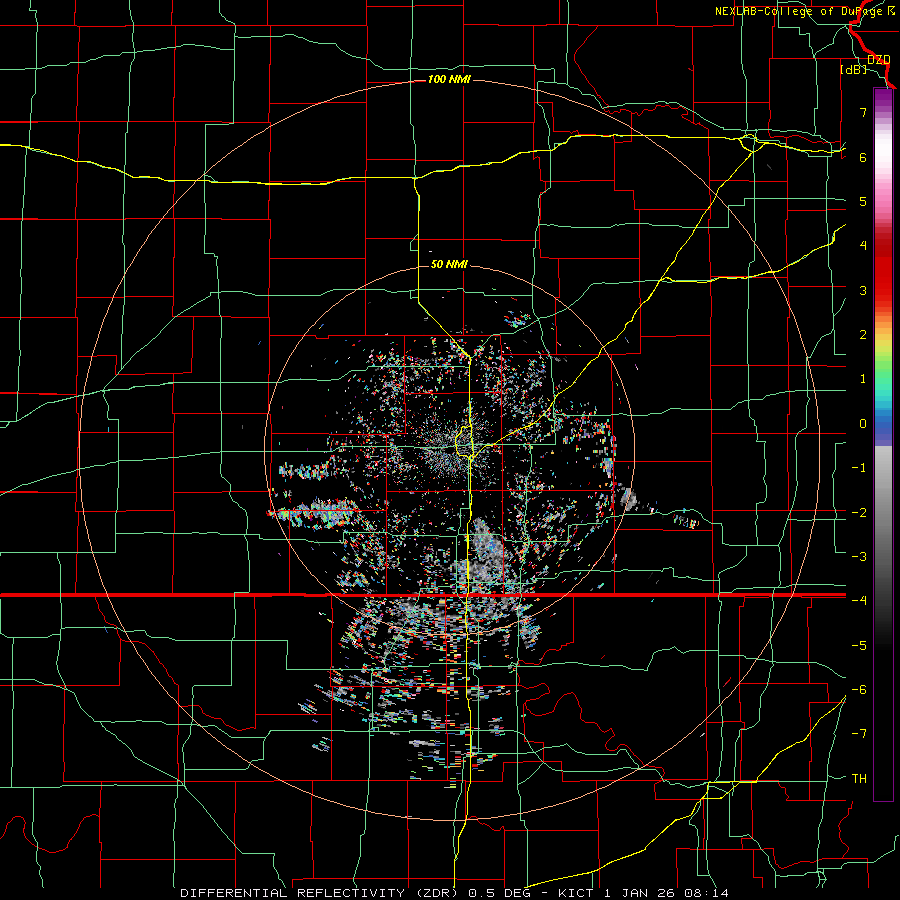Click the 3 value on the color scale
Image resolution: width=900 pixels, height=900 pixels.
pos(863,290)
